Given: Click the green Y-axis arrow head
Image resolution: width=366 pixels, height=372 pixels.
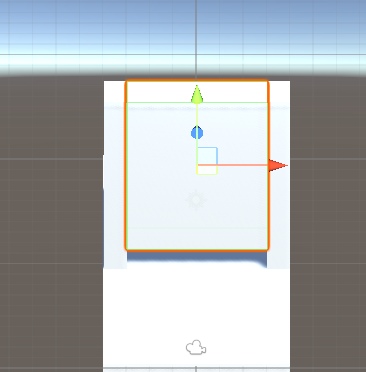Looking at the screenshot, I should (x=197, y=94).
